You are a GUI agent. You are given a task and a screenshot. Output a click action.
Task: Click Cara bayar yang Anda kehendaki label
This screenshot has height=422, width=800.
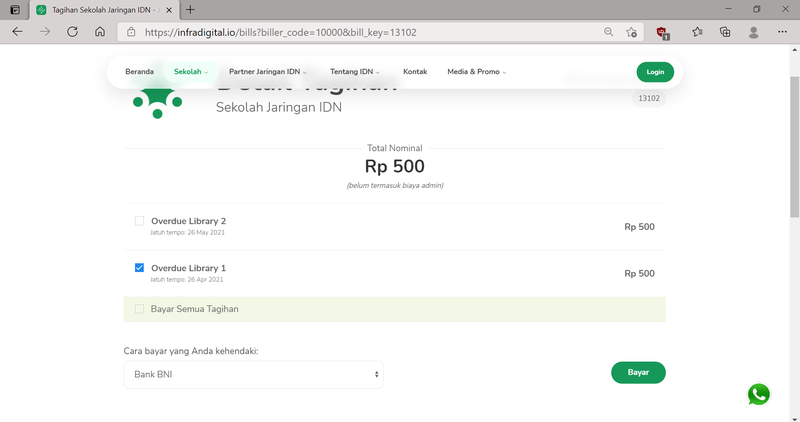[x=191, y=351]
